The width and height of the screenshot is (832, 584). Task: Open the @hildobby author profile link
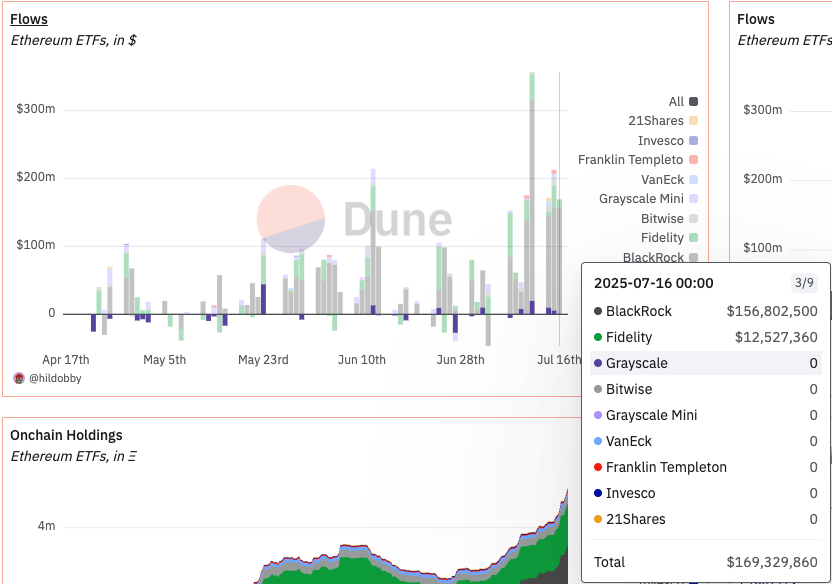(55, 378)
